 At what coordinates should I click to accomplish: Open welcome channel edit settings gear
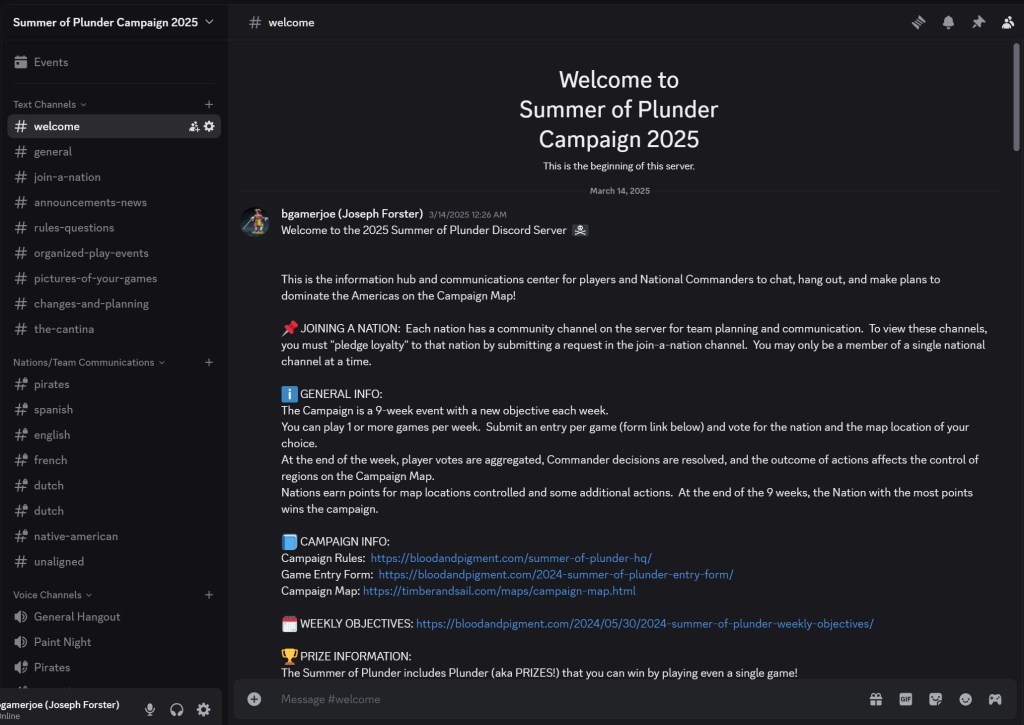point(209,126)
